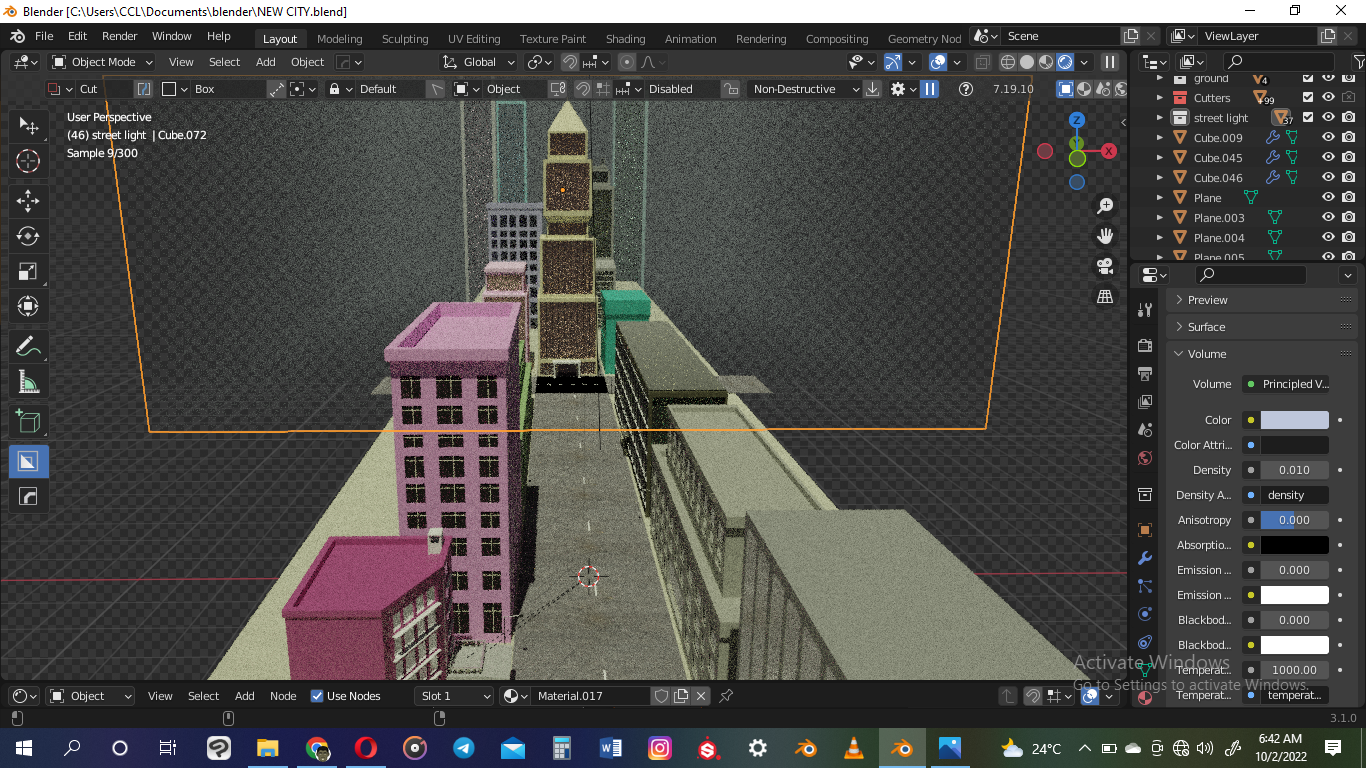Click the volume Color swatch
Image resolution: width=1366 pixels, height=768 pixels.
[x=1295, y=420]
